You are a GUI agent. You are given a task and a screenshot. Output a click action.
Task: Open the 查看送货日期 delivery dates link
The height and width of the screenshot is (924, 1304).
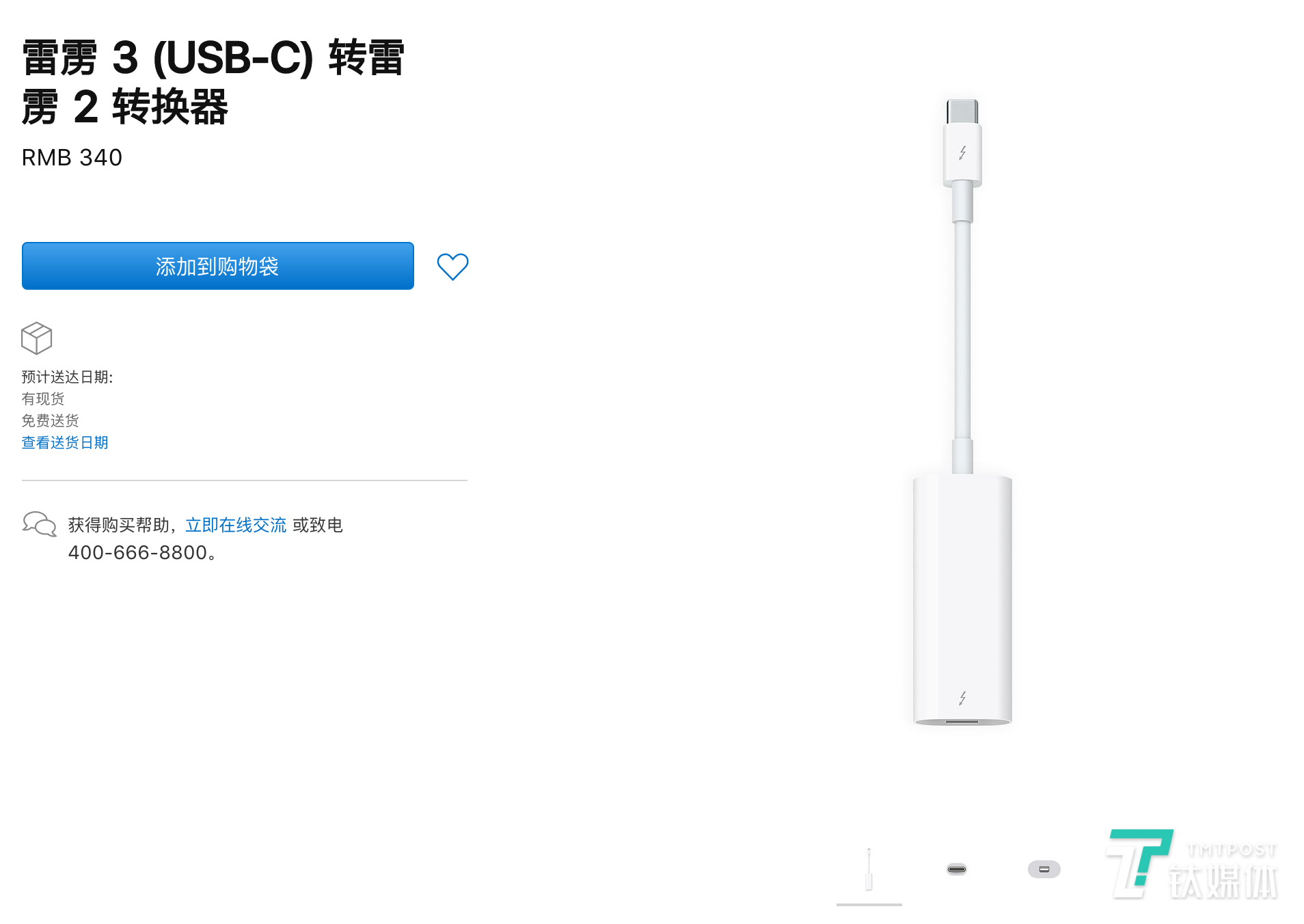(x=64, y=443)
